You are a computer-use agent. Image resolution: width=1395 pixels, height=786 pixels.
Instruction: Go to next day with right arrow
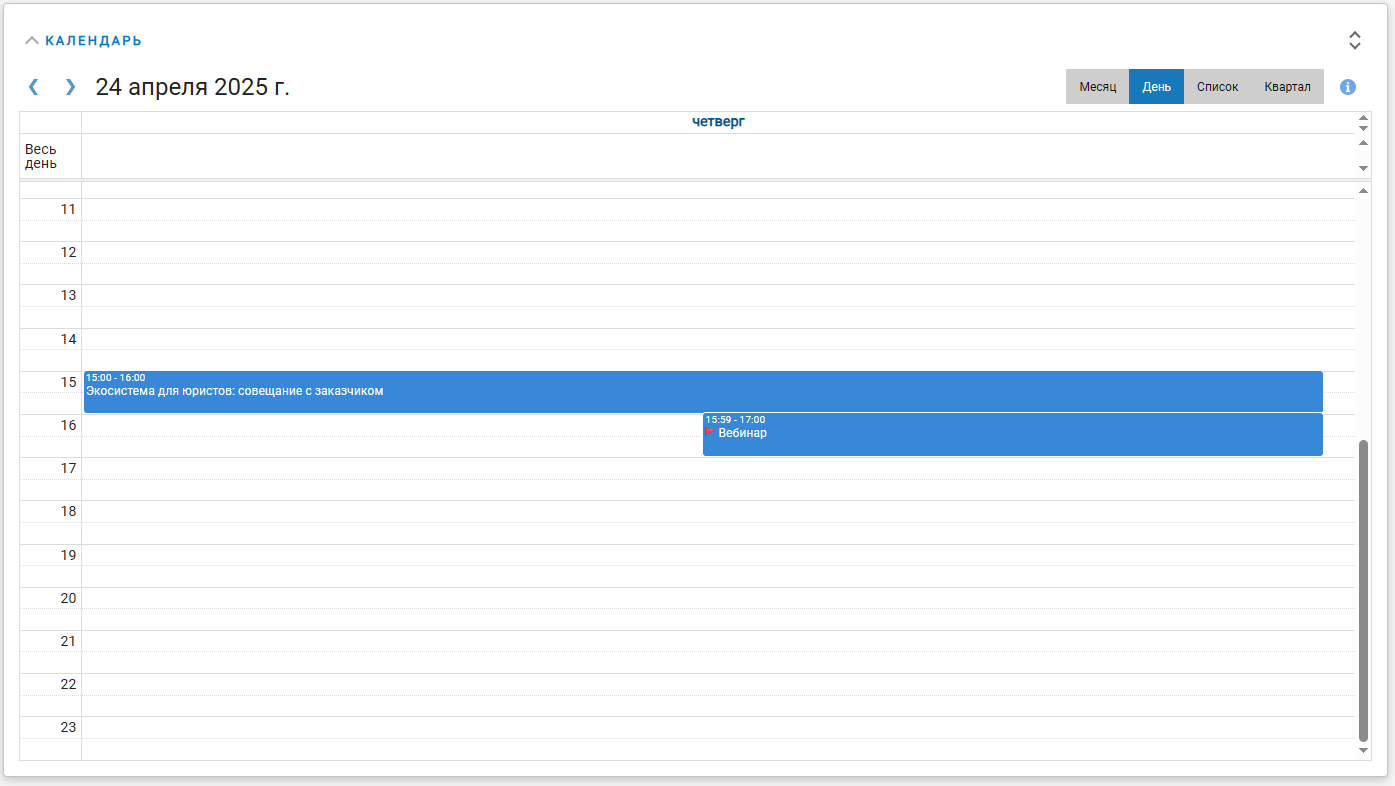70,87
